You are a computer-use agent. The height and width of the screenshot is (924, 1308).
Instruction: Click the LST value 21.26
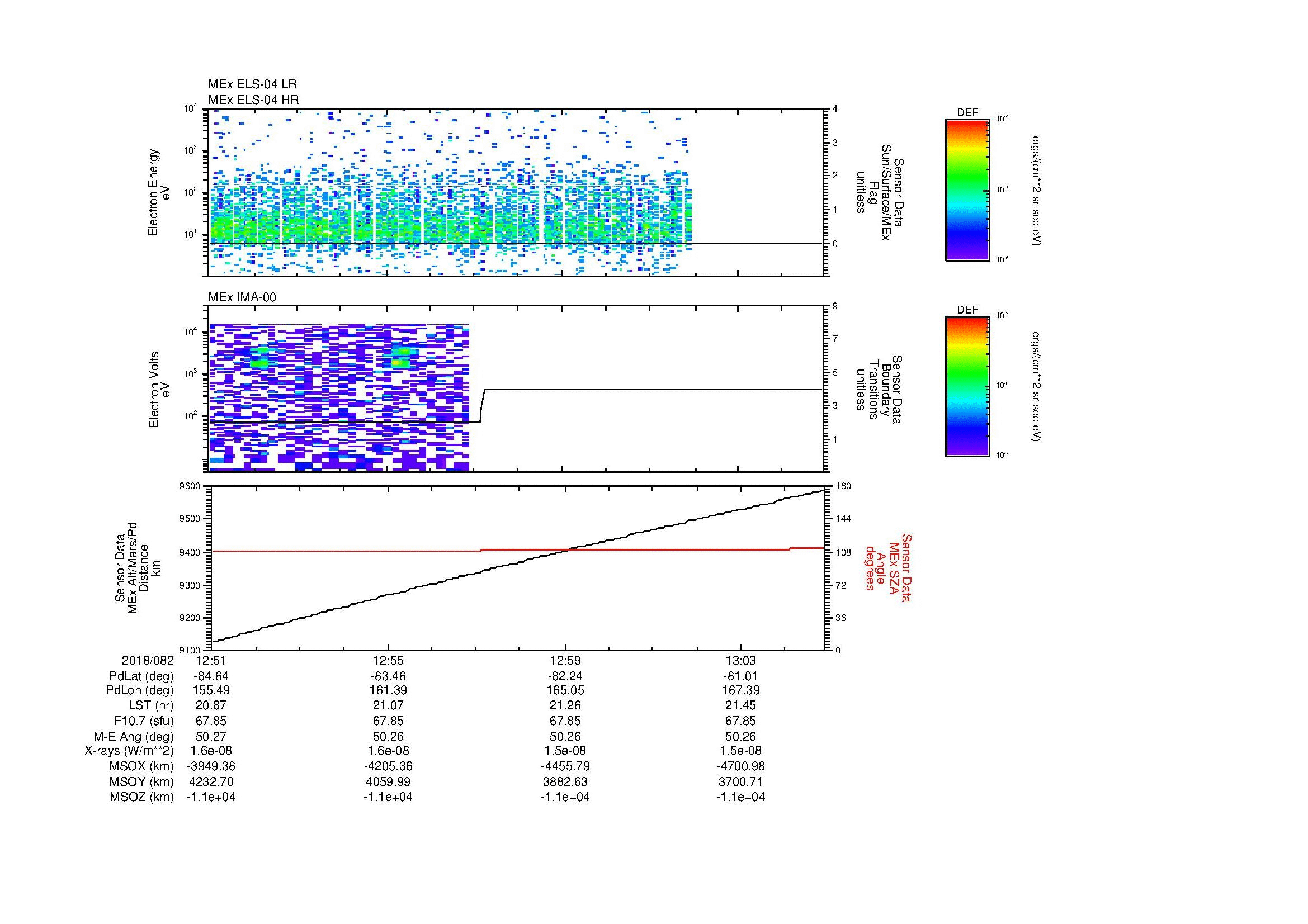click(565, 705)
